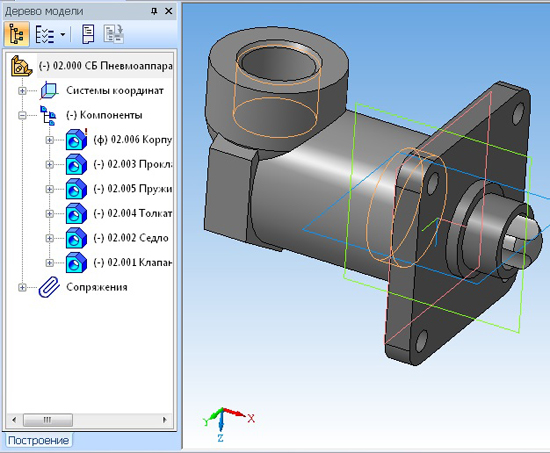Expand the Системы координат node

22,91
